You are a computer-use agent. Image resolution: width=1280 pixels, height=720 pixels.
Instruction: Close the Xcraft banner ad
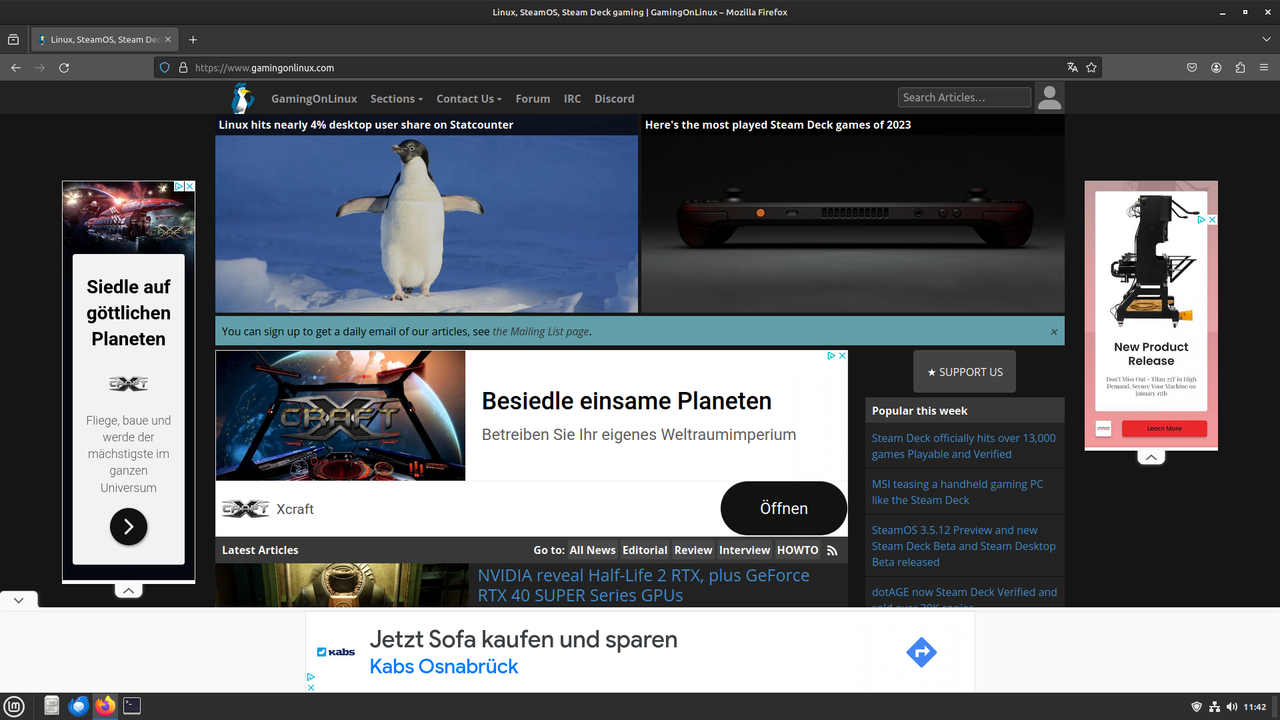coord(842,356)
